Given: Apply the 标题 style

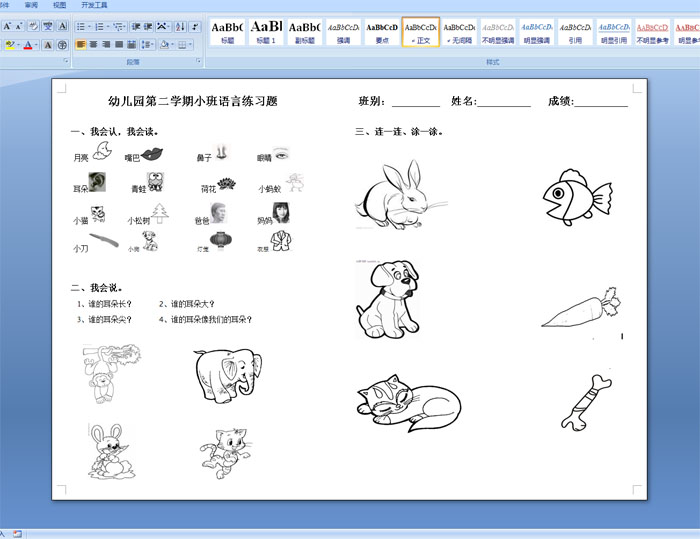Looking at the screenshot, I should tap(227, 32).
